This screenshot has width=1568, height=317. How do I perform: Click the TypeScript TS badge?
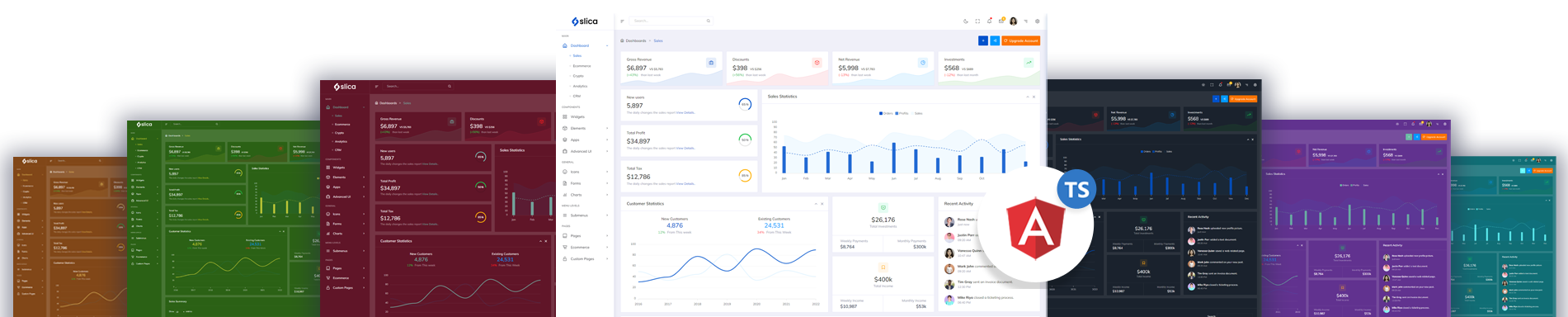pyautogui.click(x=1077, y=190)
